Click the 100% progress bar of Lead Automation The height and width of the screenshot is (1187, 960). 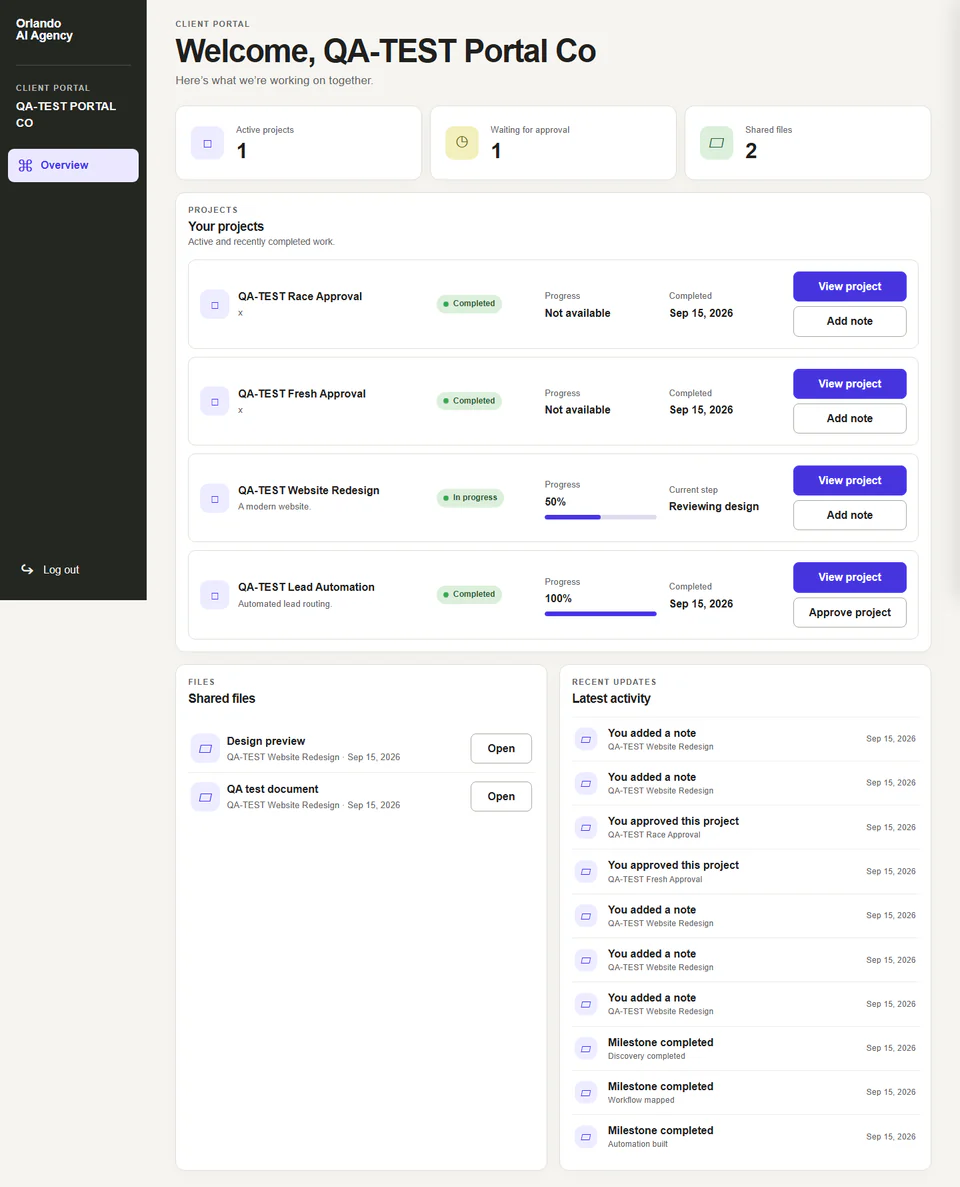click(600, 614)
